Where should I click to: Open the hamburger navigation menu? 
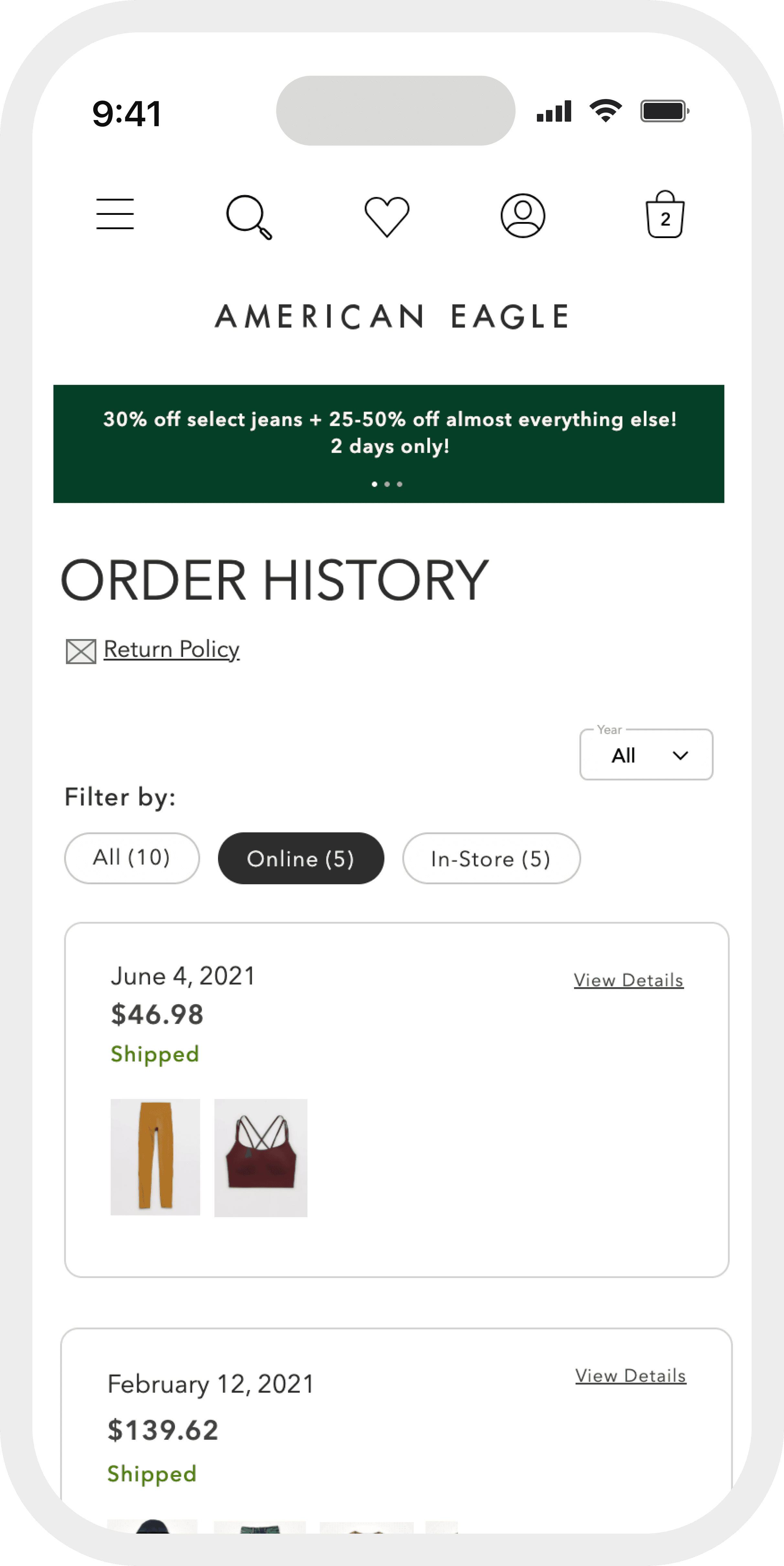click(115, 214)
